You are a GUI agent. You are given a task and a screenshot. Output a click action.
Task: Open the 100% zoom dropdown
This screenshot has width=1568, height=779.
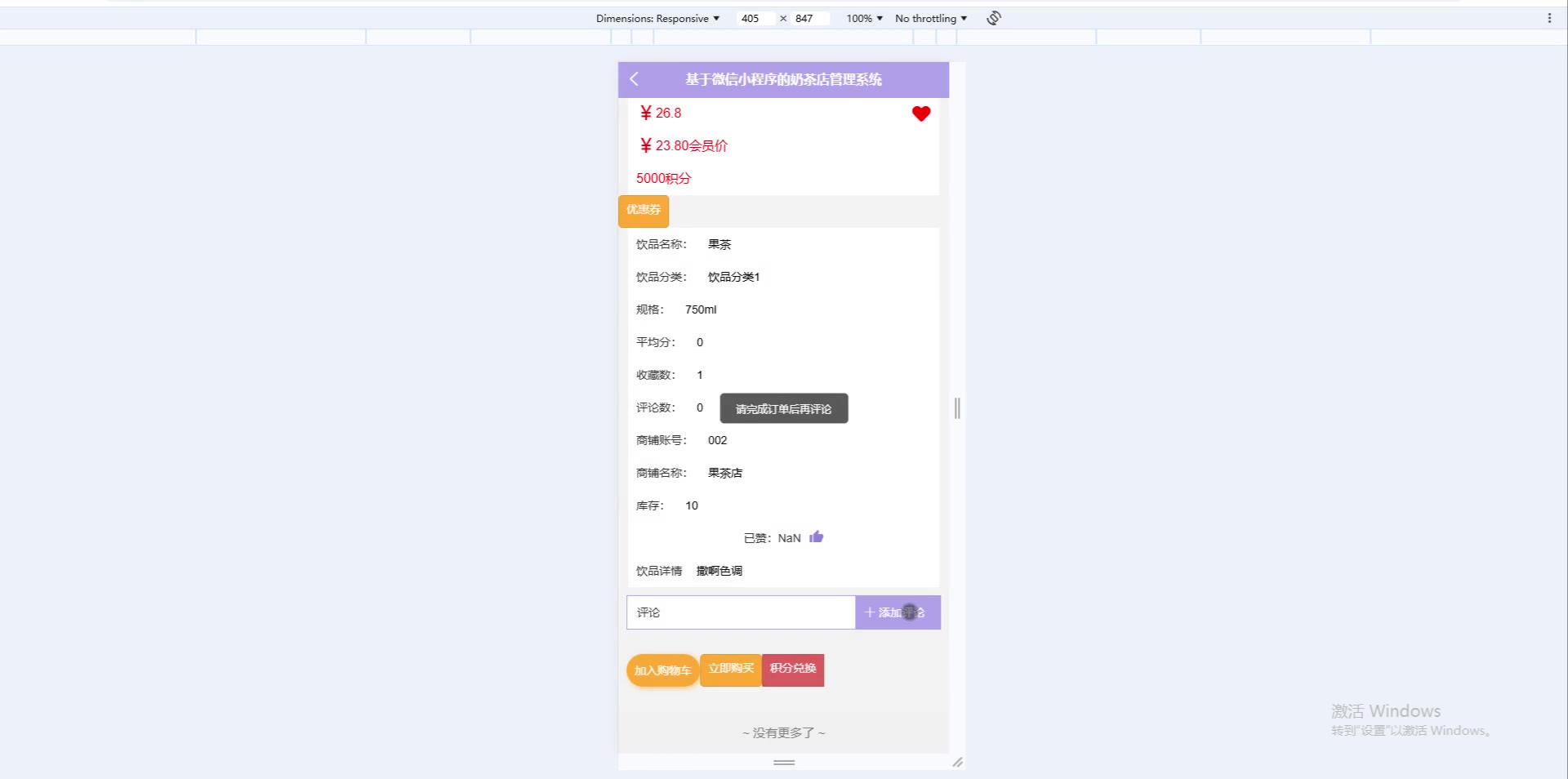click(864, 18)
